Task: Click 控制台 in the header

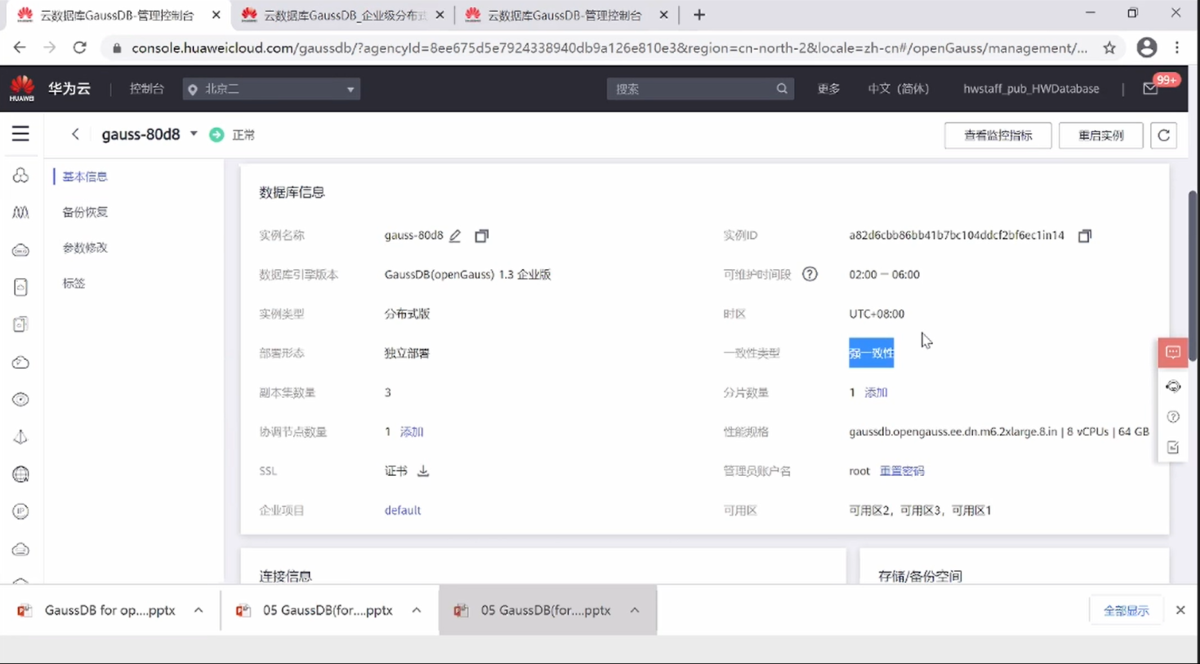Action: pyautogui.click(x=147, y=89)
